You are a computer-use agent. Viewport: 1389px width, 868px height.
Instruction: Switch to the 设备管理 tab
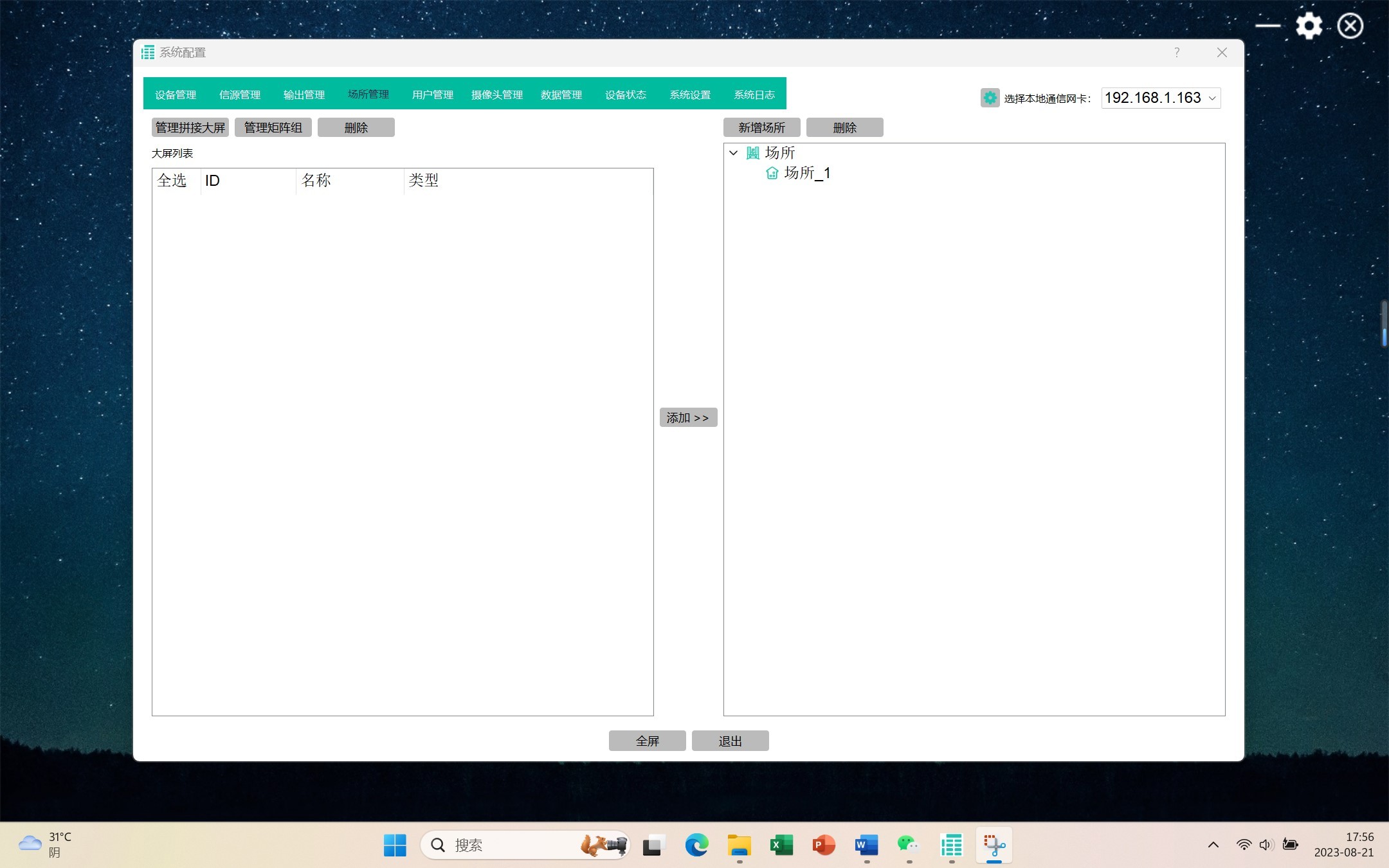tap(176, 95)
